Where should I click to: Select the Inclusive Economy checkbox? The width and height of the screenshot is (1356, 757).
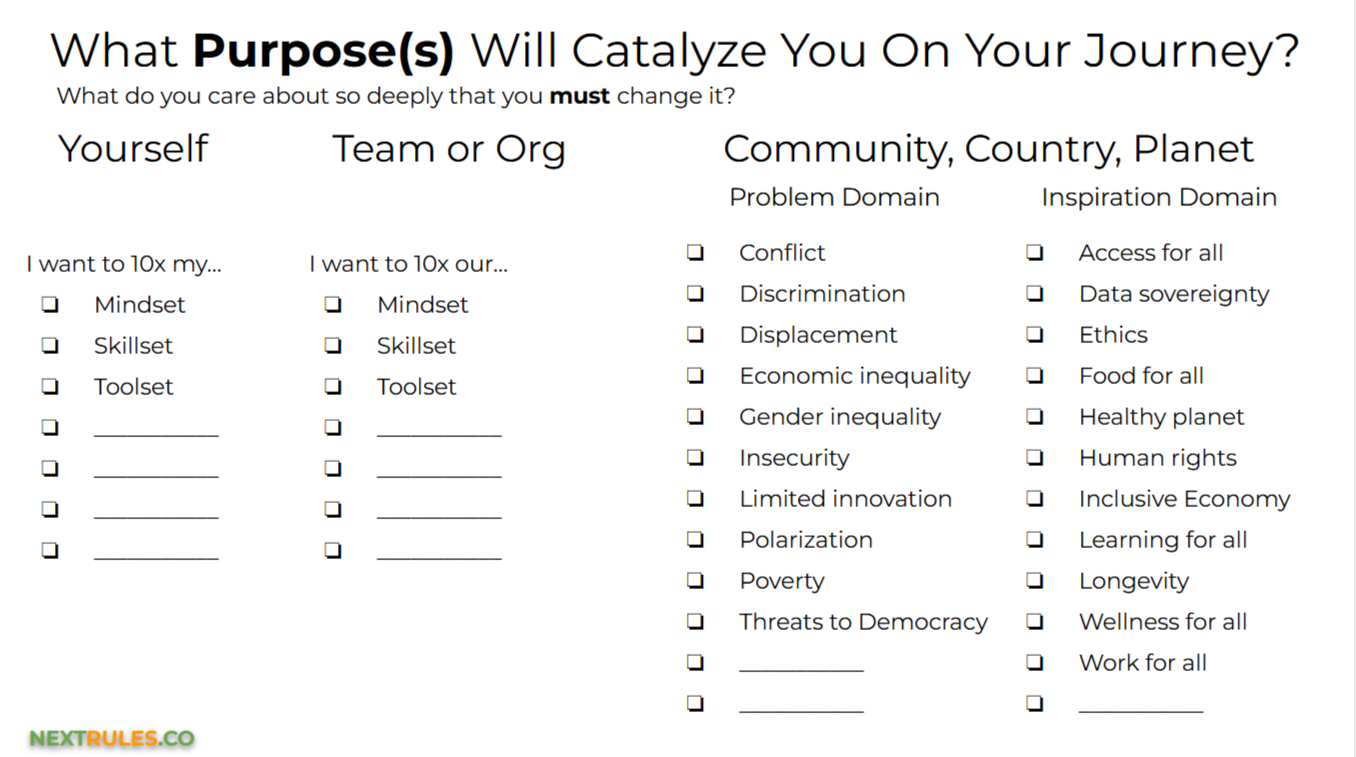click(1035, 499)
